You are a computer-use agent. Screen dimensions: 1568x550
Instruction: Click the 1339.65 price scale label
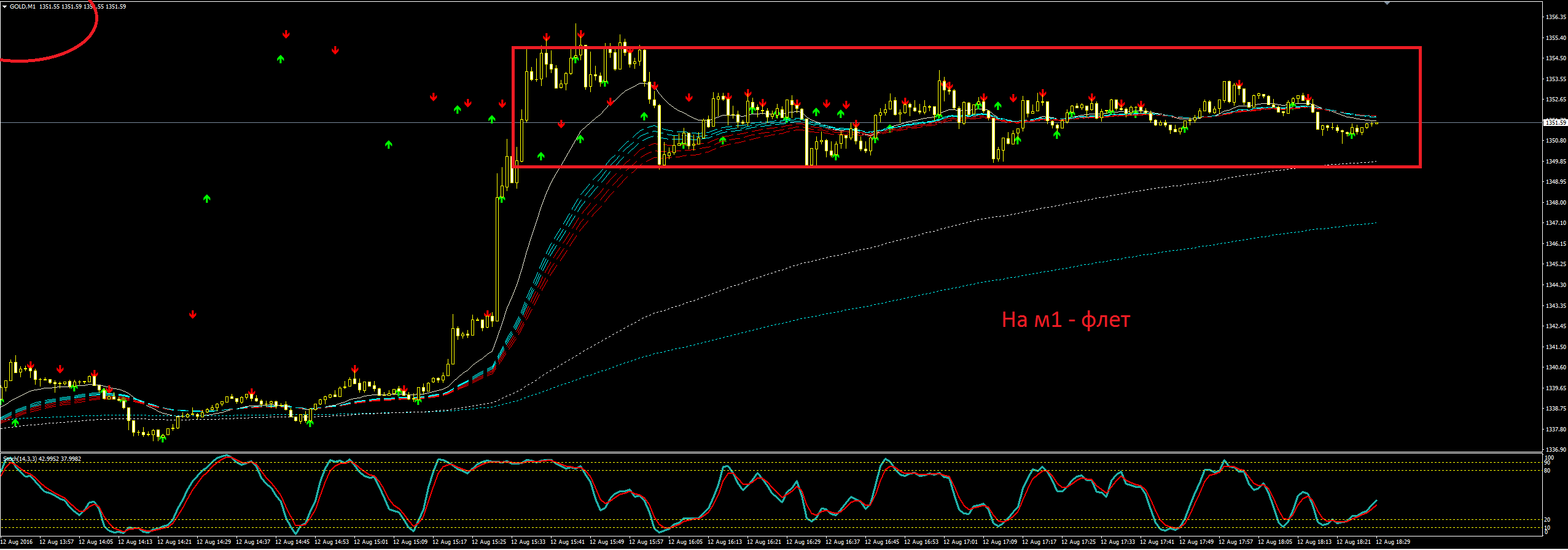tap(1556, 388)
